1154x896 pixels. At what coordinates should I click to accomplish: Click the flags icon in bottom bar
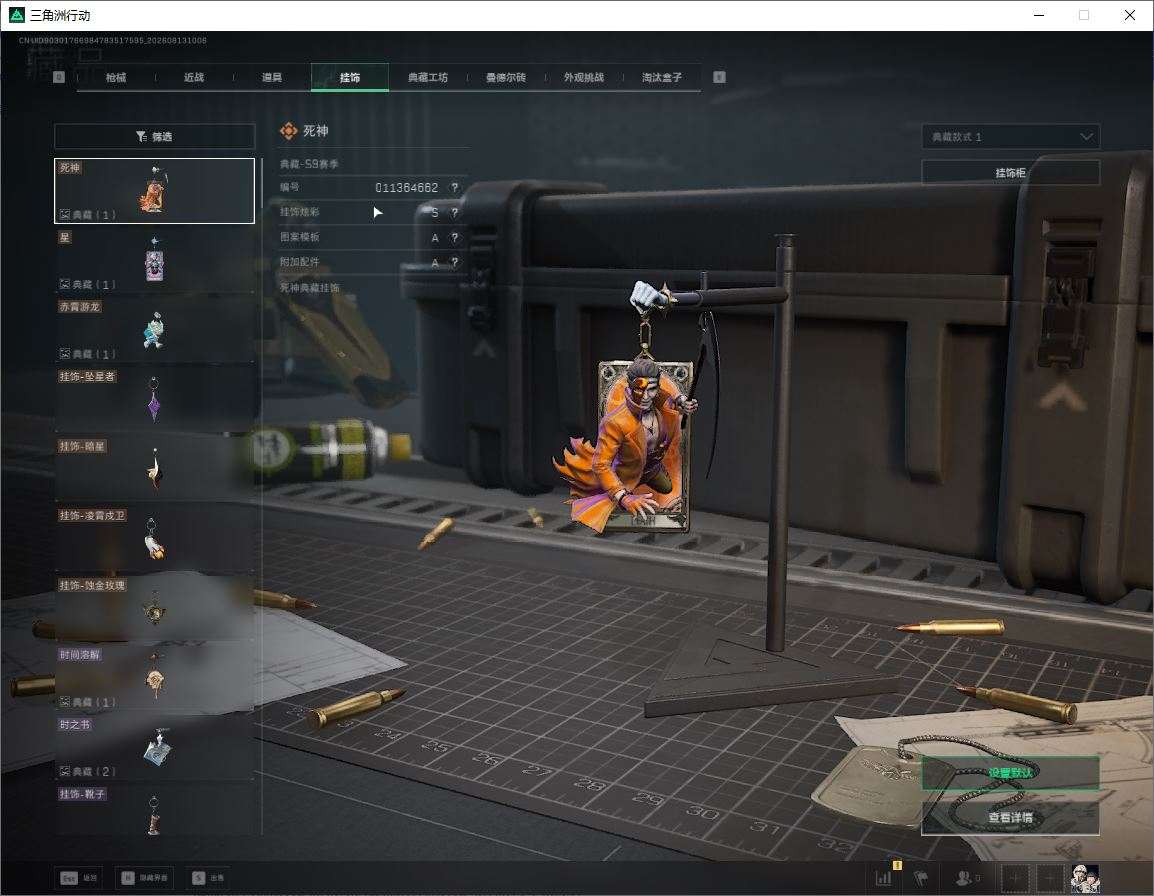[x=921, y=878]
